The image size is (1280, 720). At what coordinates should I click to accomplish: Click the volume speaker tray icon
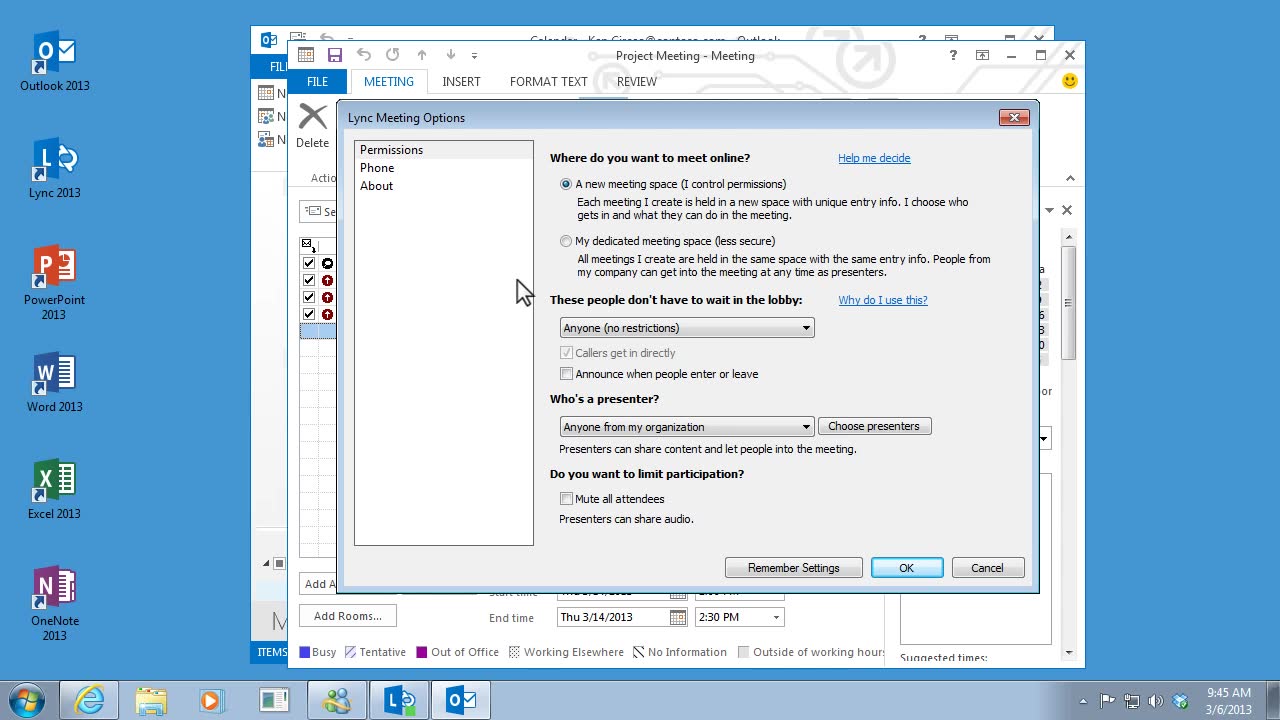point(1156,701)
